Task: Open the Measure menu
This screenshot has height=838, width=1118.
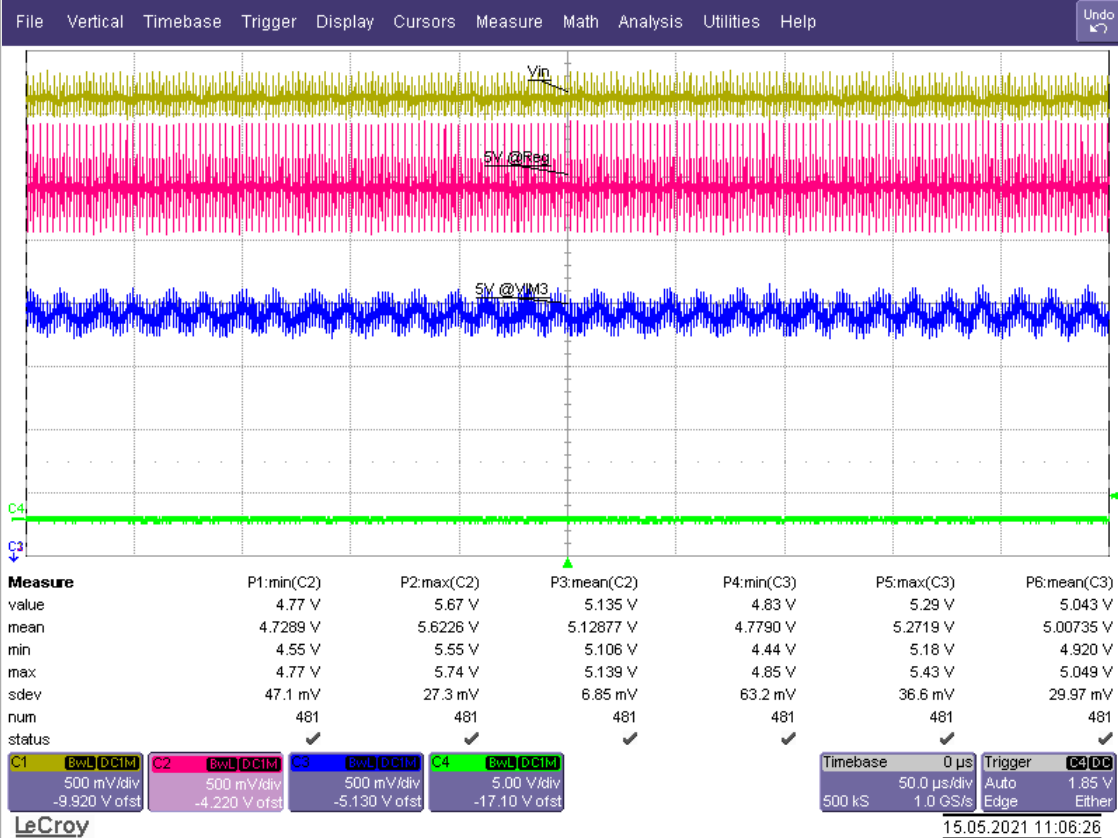Action: [509, 22]
